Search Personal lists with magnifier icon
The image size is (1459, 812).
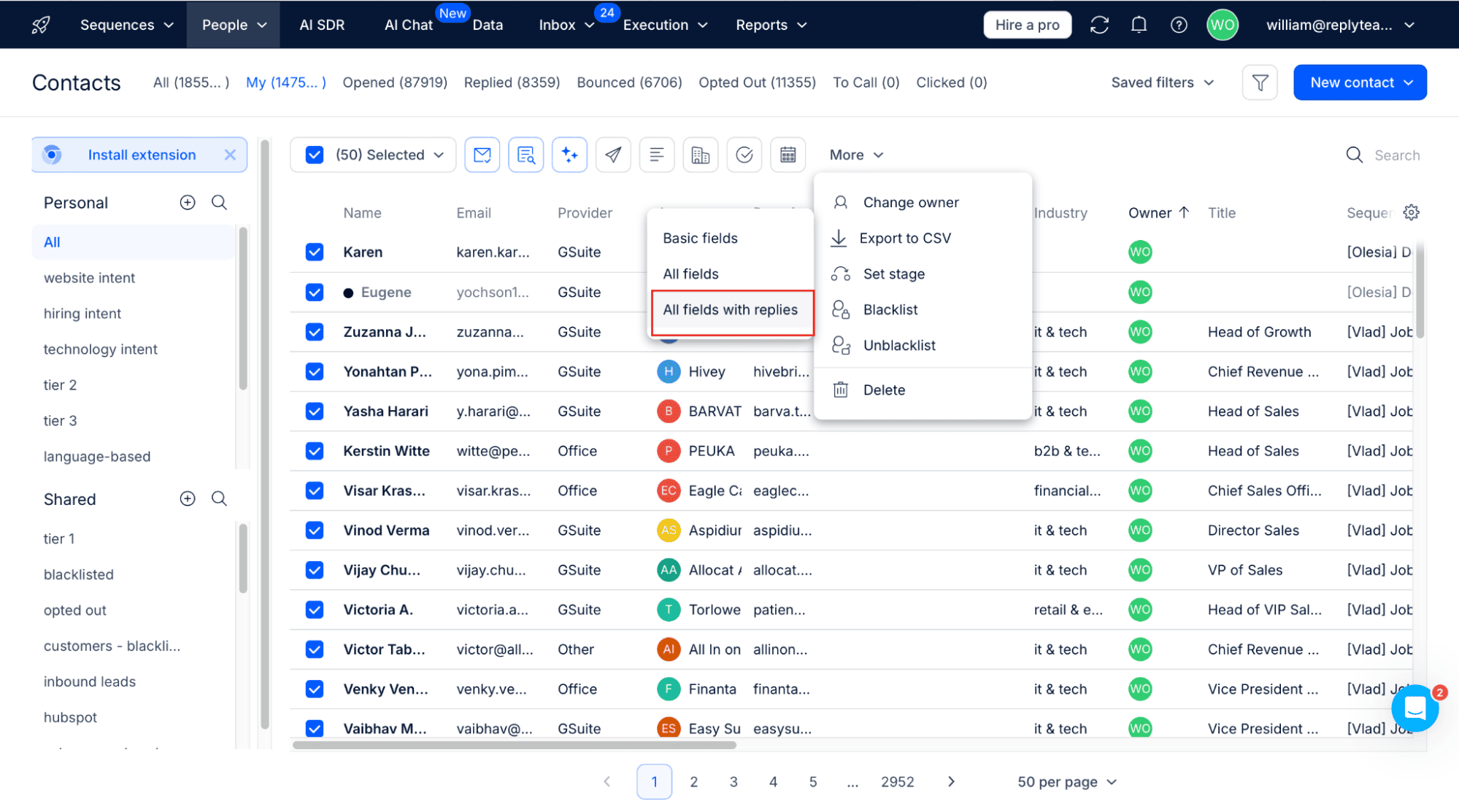coord(219,202)
